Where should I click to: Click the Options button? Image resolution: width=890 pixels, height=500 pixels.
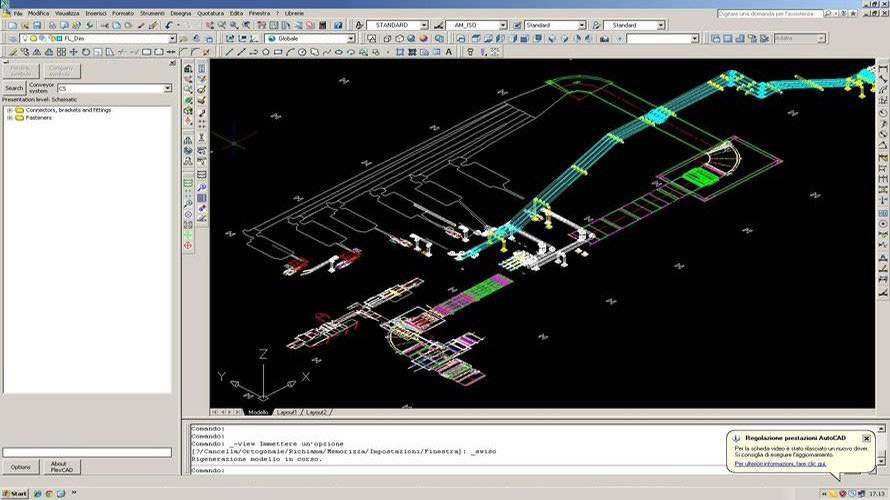(20, 467)
